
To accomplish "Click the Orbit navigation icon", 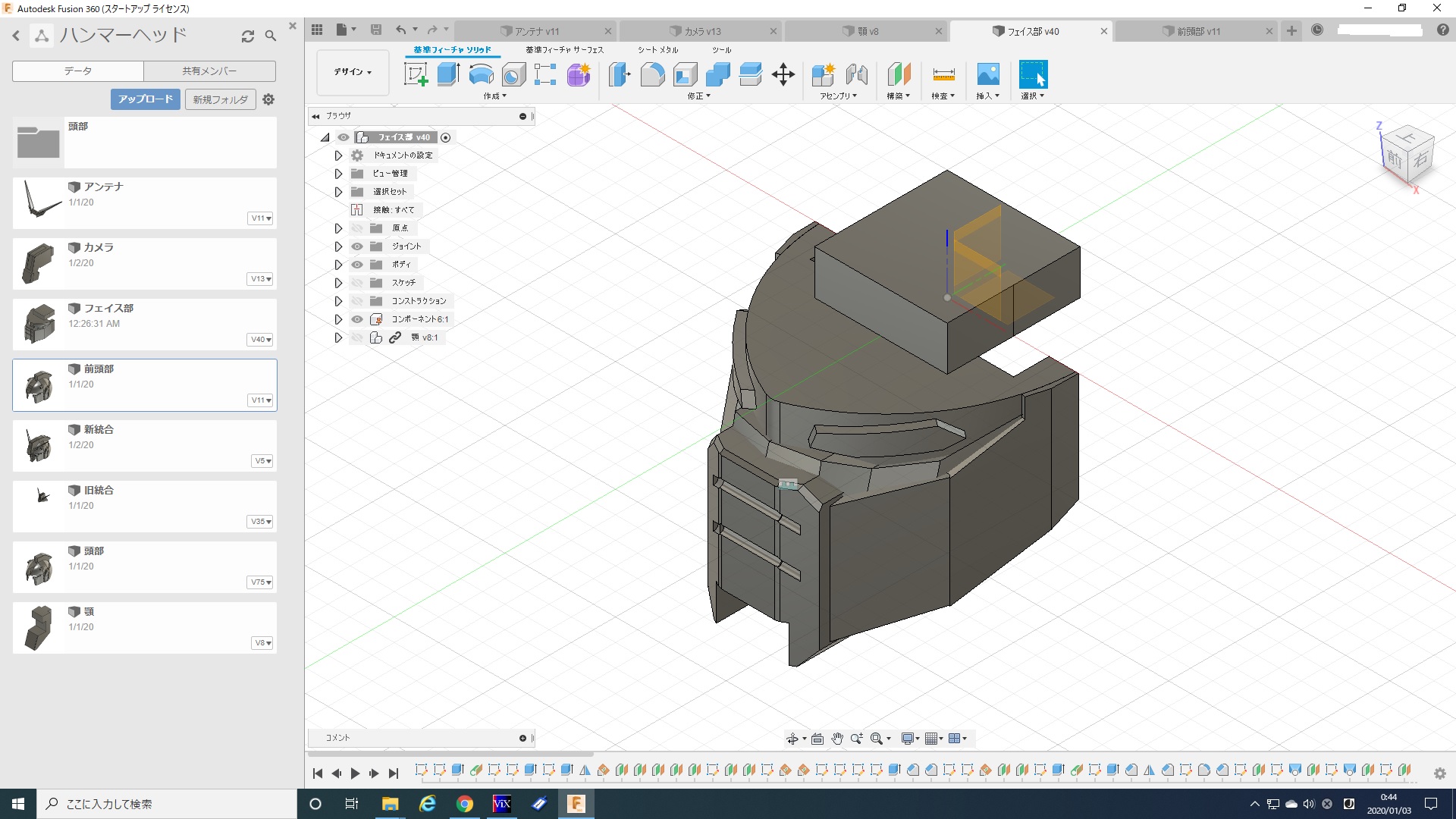I will tap(792, 739).
